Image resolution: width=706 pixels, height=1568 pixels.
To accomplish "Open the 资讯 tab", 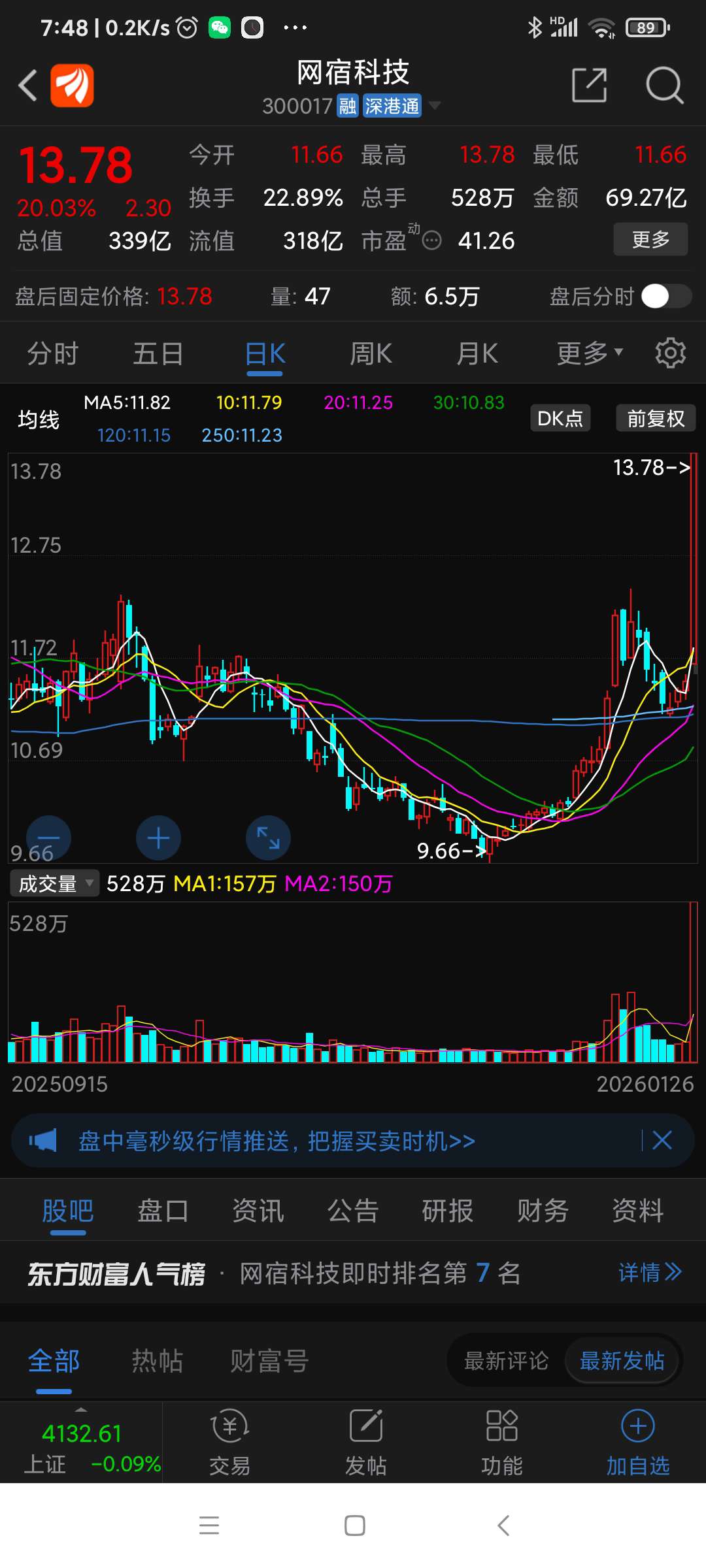I will pyautogui.click(x=258, y=1211).
